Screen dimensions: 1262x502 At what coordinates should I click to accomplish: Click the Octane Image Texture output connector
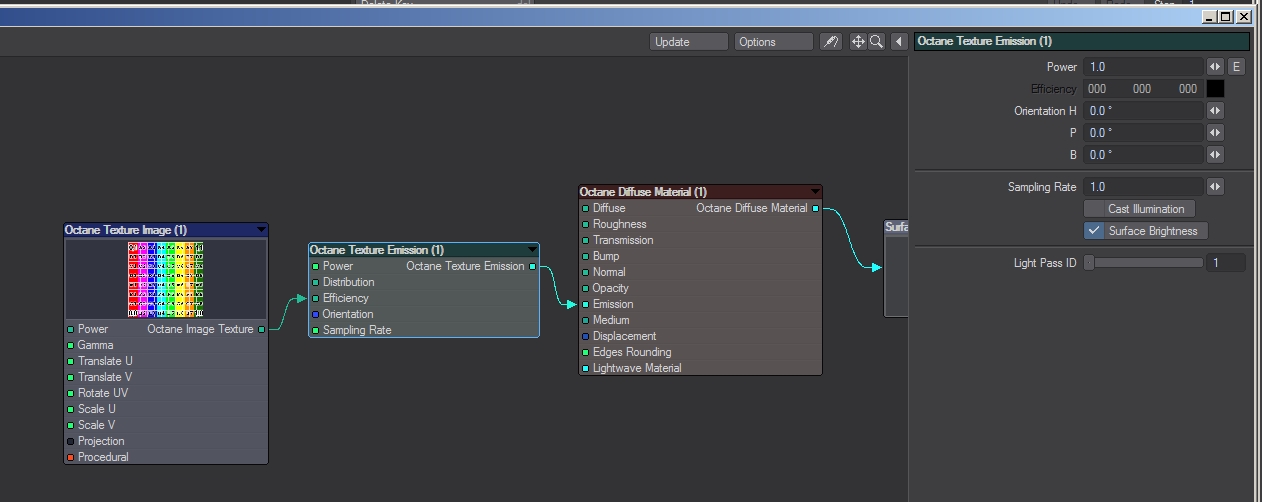(262, 329)
